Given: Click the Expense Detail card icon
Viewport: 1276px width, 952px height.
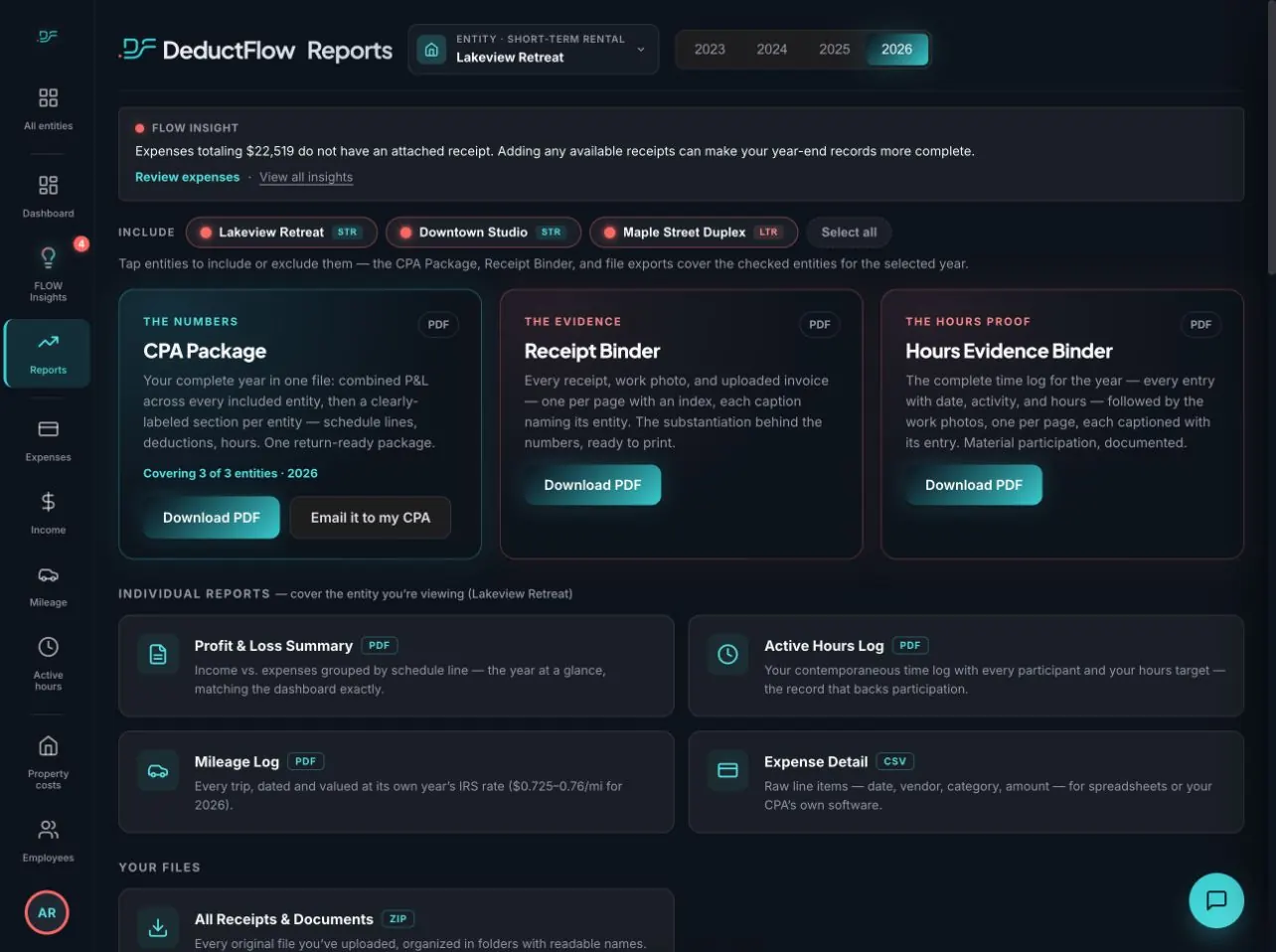Looking at the screenshot, I should tap(727, 770).
